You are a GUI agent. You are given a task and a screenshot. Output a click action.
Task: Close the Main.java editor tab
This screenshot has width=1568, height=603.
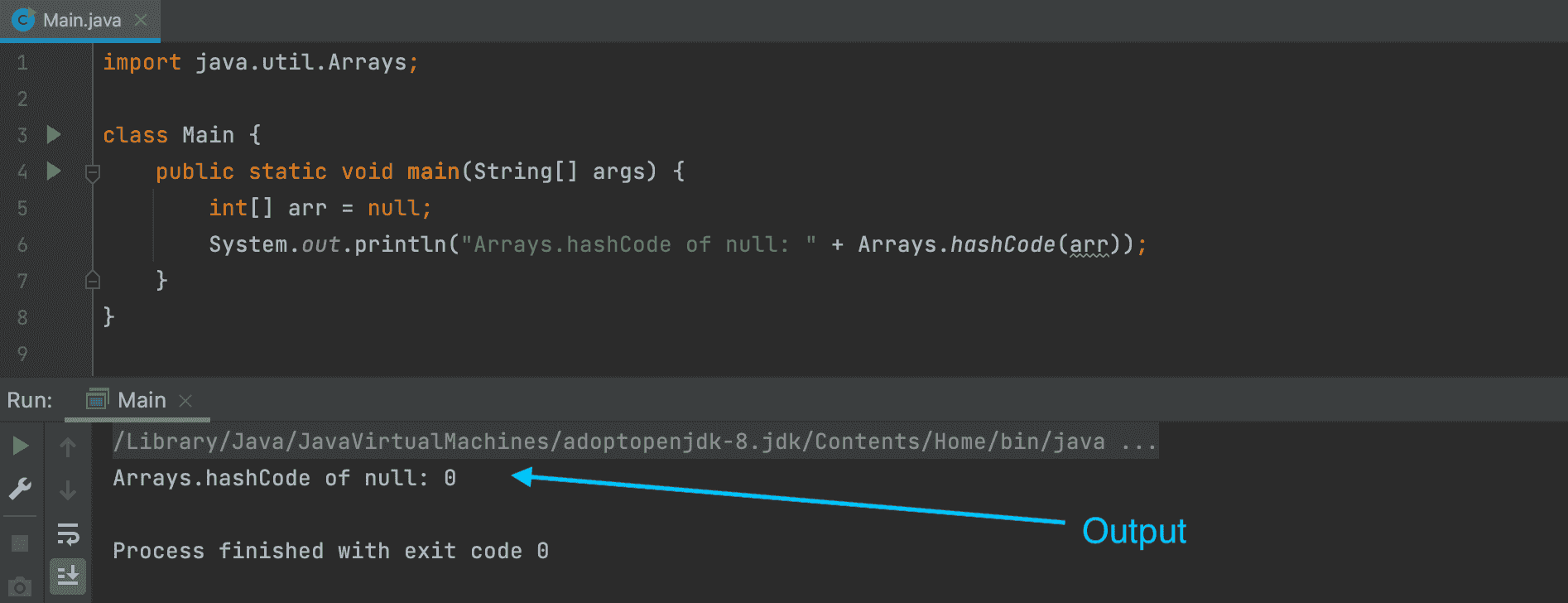[141, 20]
